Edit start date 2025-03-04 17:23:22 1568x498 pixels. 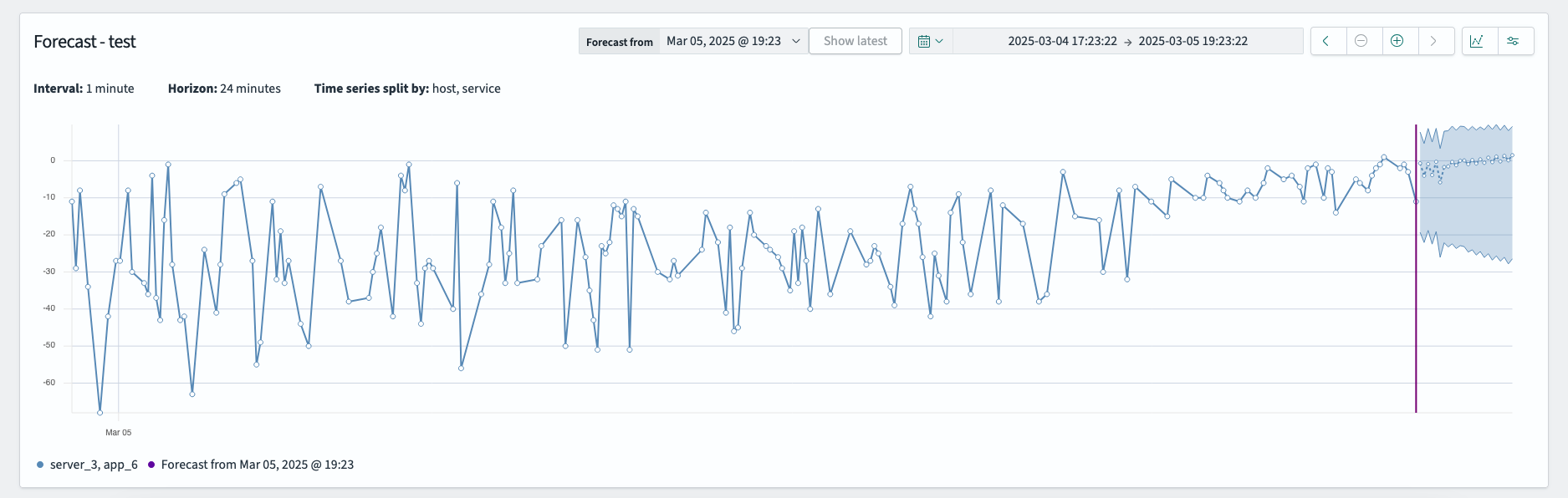[1062, 41]
